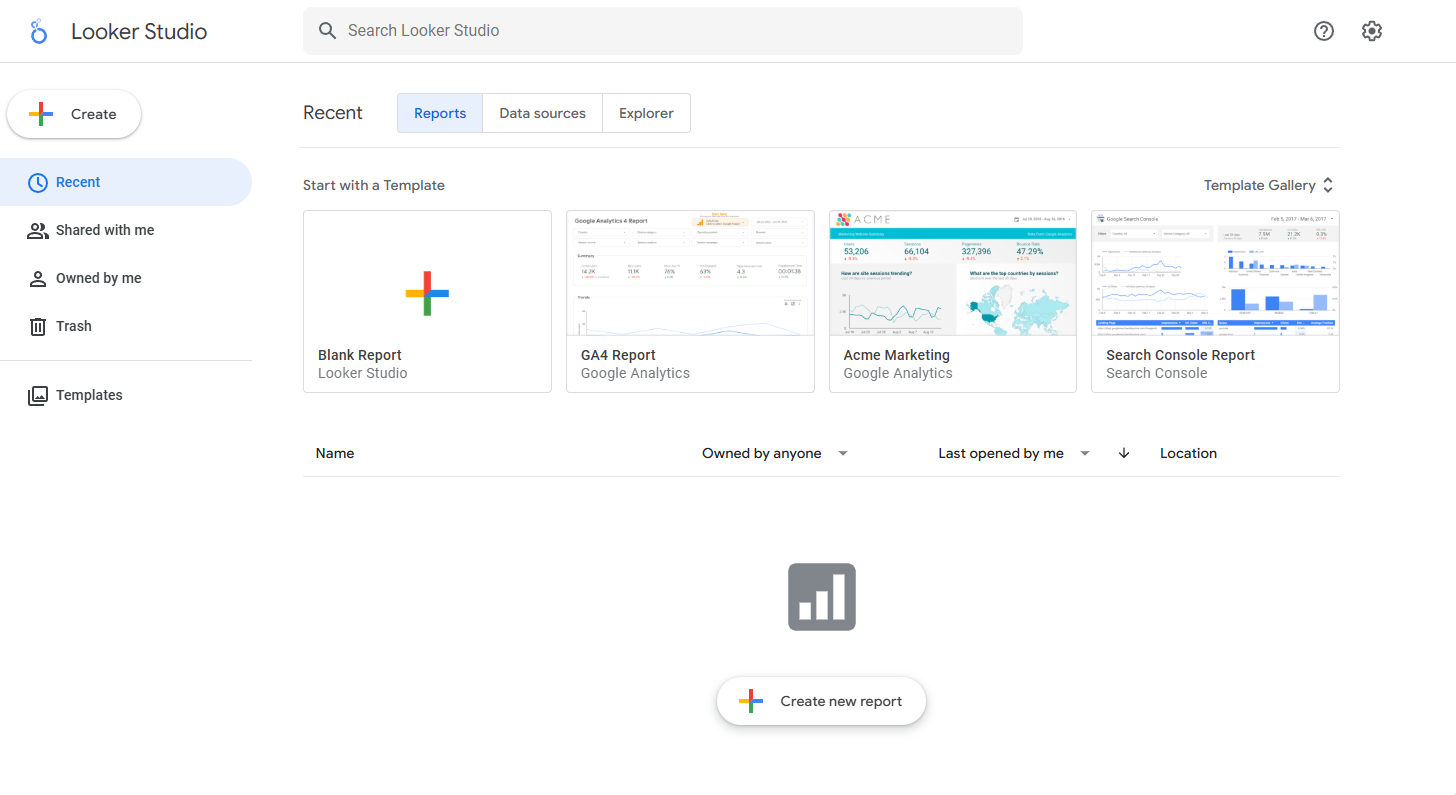Image resolution: width=1456 pixels, height=795 pixels.
Task: Open Trash via the bin icon
Action: [38, 326]
